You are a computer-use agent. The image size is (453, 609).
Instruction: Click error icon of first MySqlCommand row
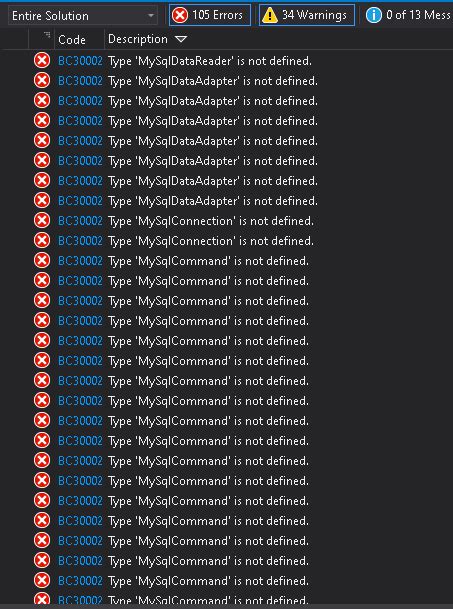click(42, 261)
